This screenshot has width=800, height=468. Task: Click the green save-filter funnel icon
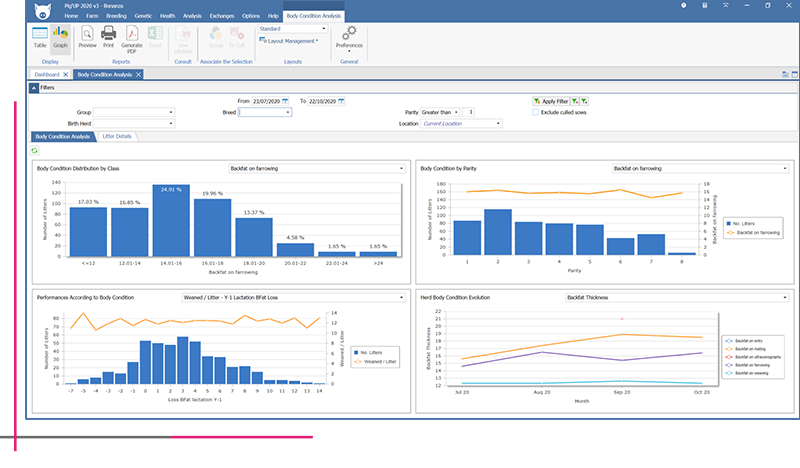pyautogui.click(x=584, y=101)
